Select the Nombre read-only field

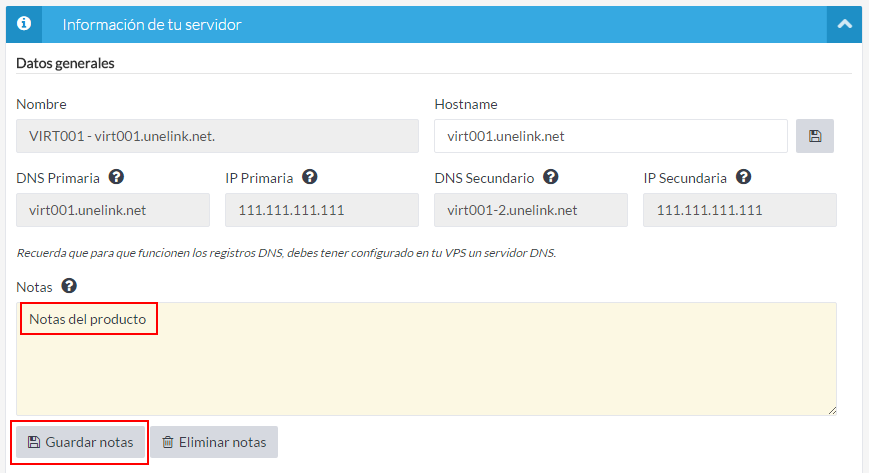[217, 136]
